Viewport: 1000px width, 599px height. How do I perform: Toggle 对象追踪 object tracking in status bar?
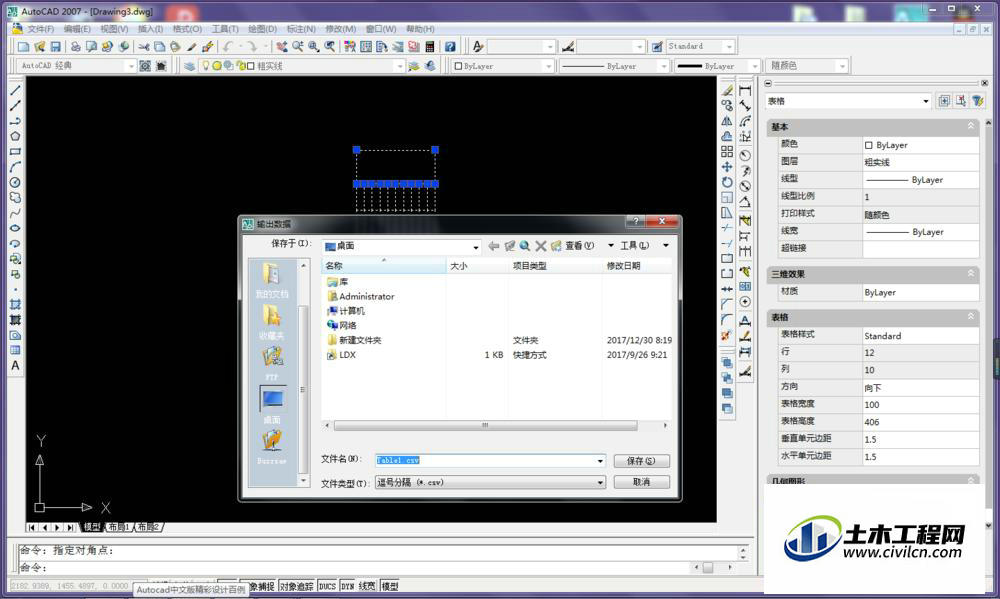pos(297,586)
